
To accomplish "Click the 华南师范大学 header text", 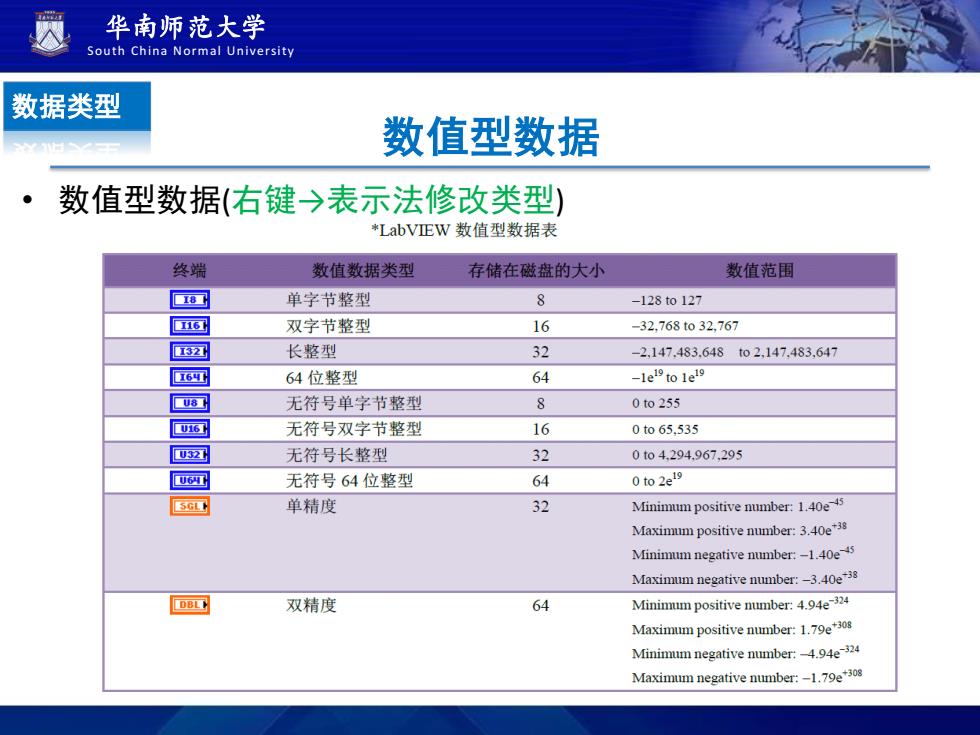I will coord(186,27).
